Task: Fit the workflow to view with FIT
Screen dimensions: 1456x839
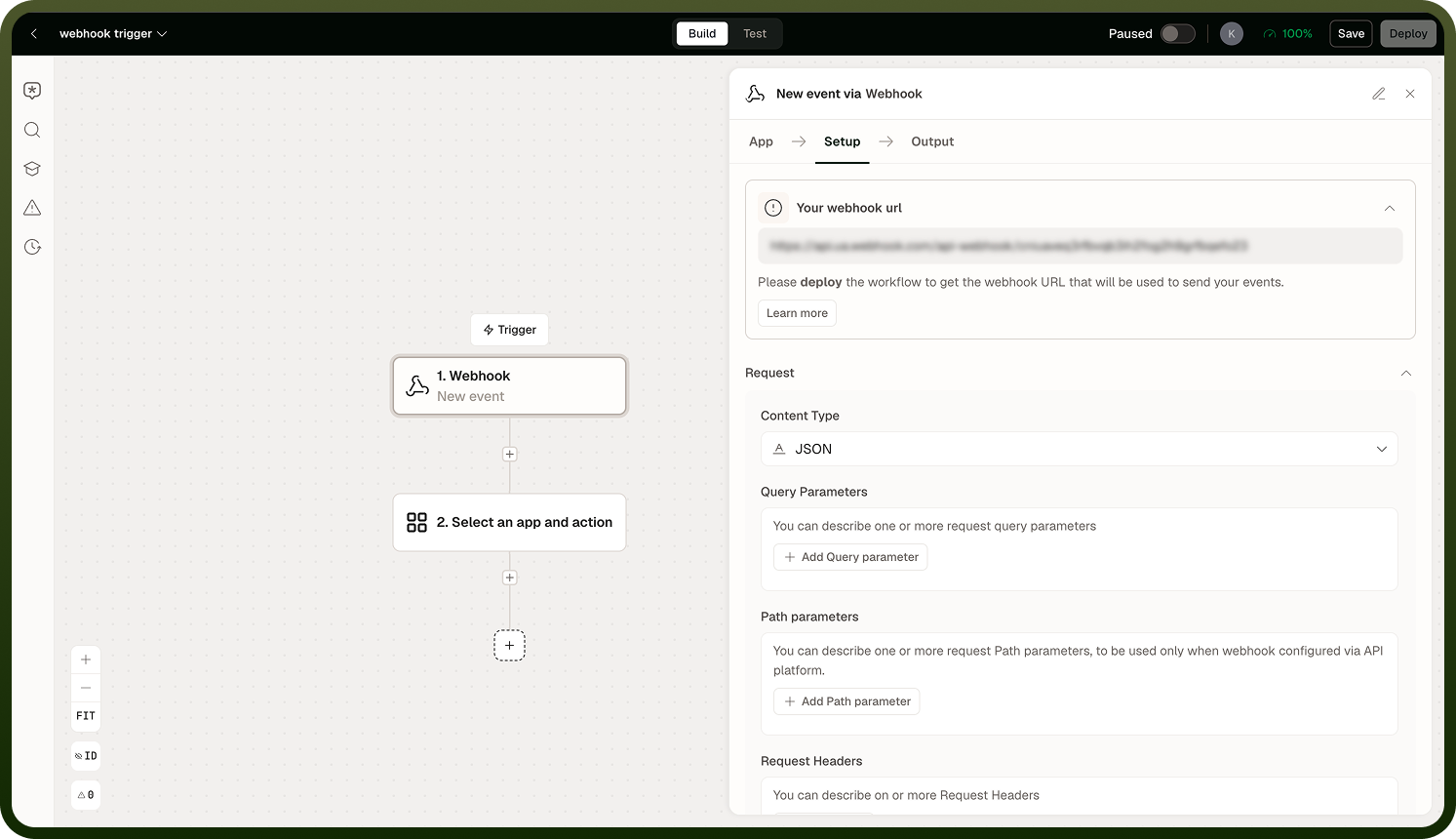Action: [86, 716]
